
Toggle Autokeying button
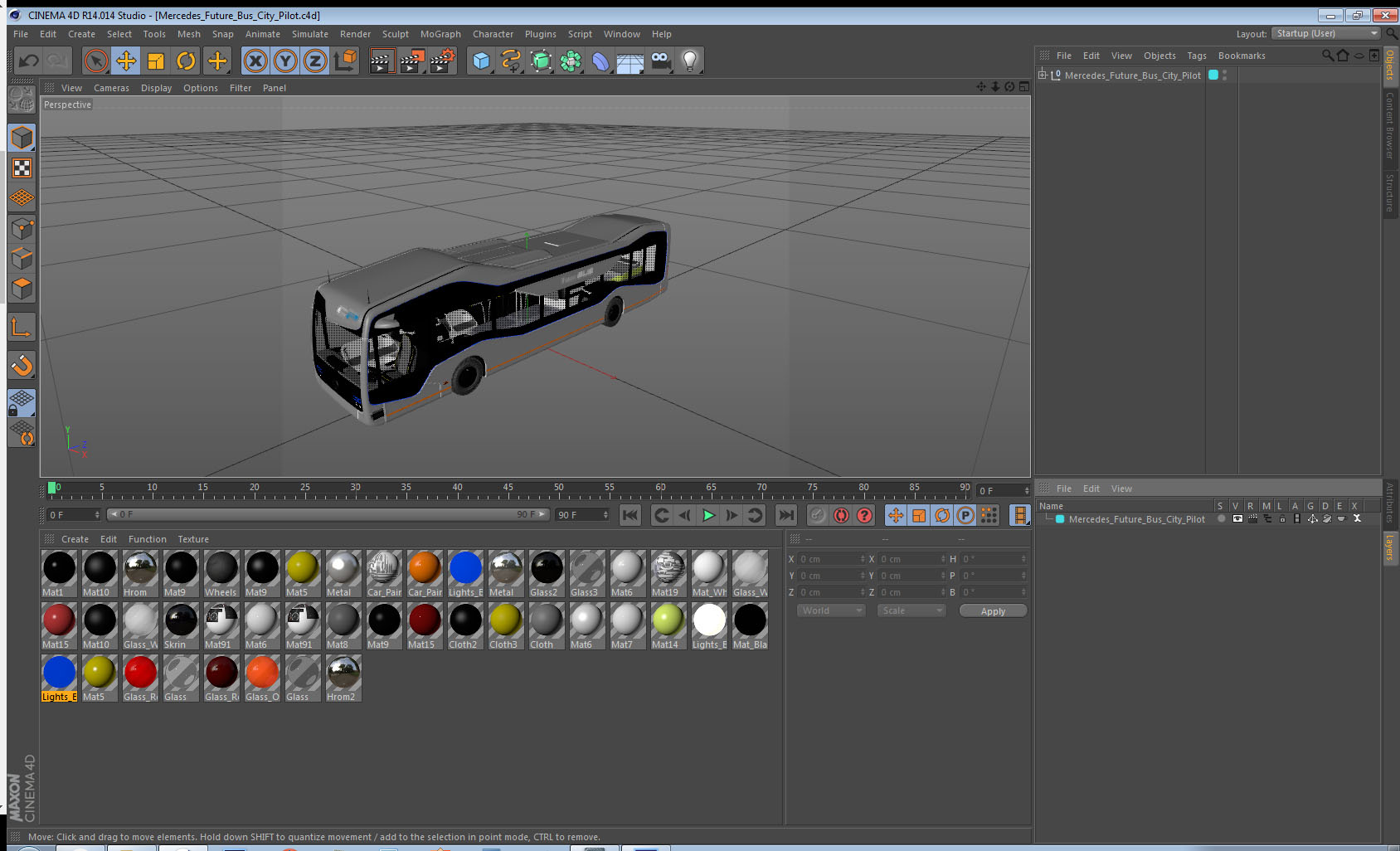pyautogui.click(x=841, y=515)
